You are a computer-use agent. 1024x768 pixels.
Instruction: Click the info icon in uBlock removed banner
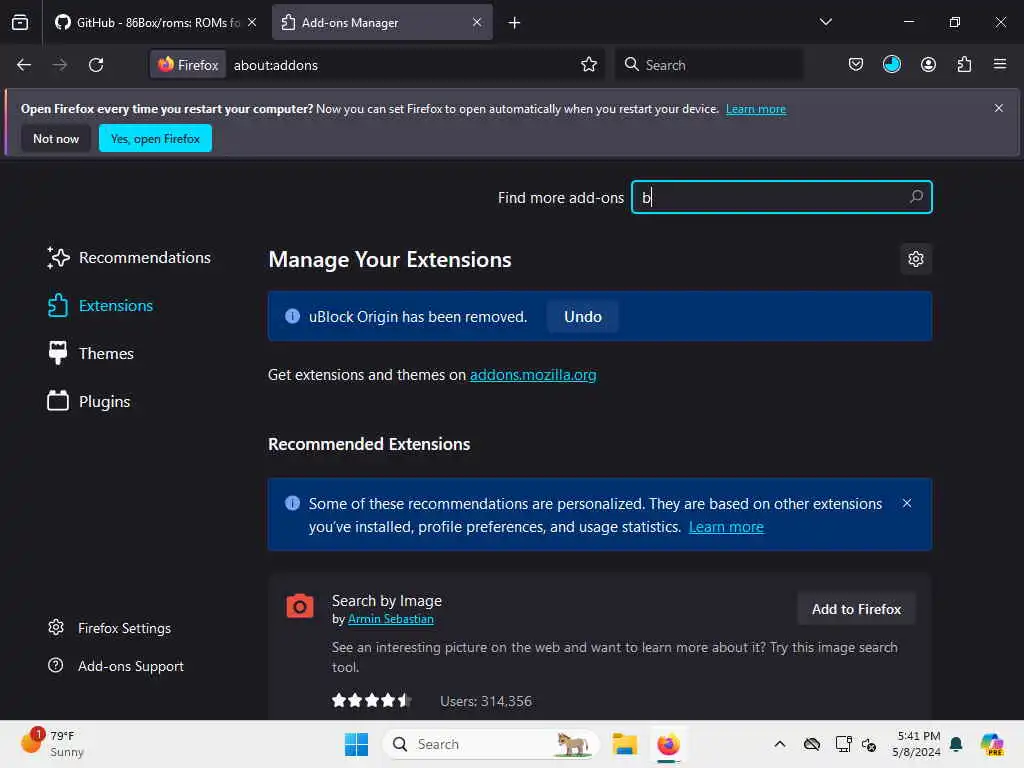(x=292, y=316)
